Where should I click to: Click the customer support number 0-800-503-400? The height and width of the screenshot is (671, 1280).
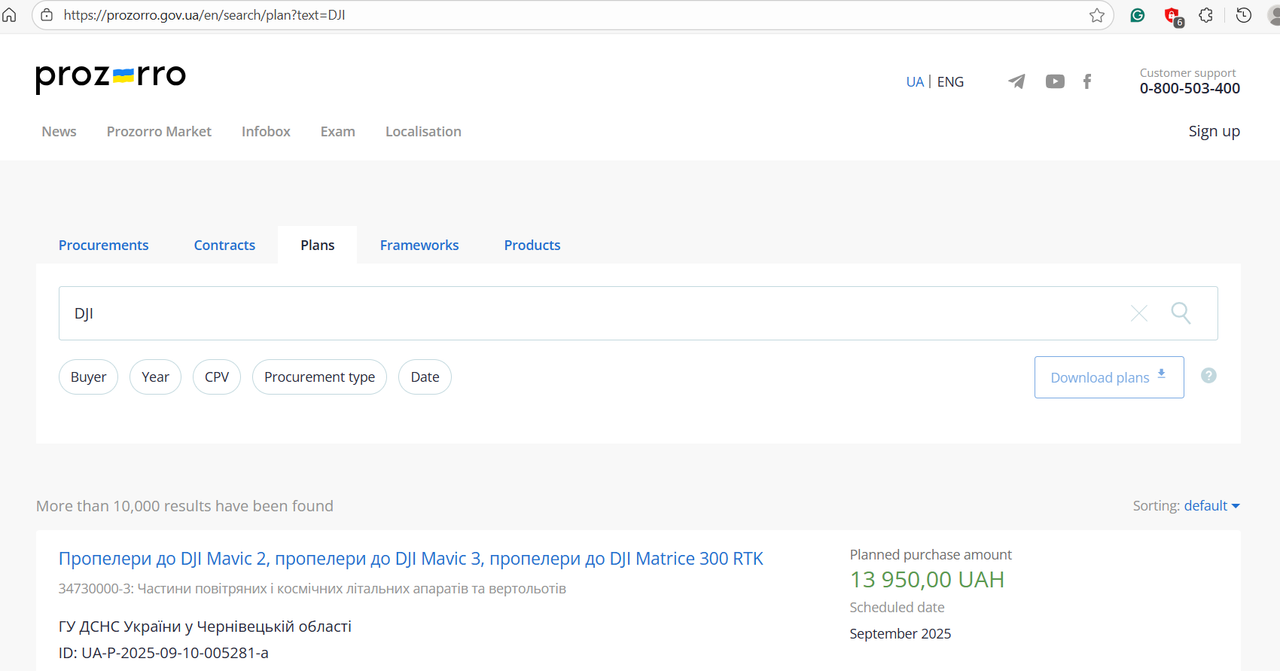[1190, 88]
